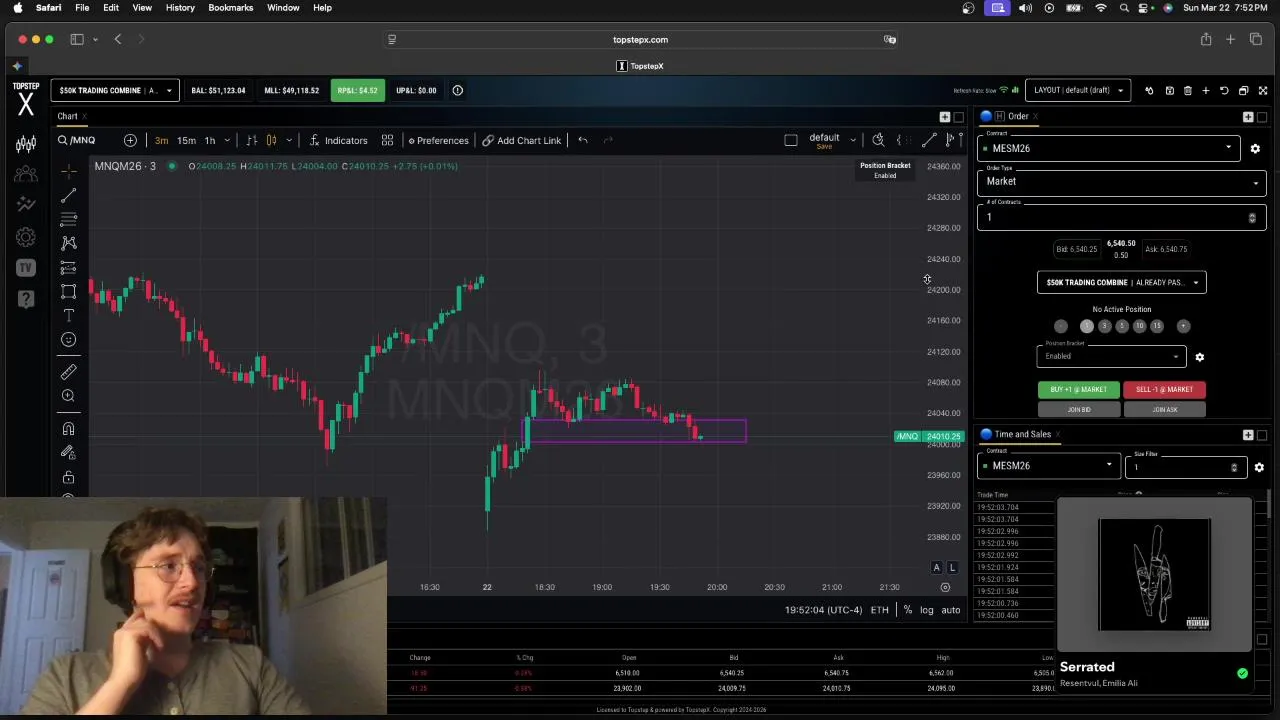Undo the last chart action
Viewport: 1280px width, 720px height.
583,140
